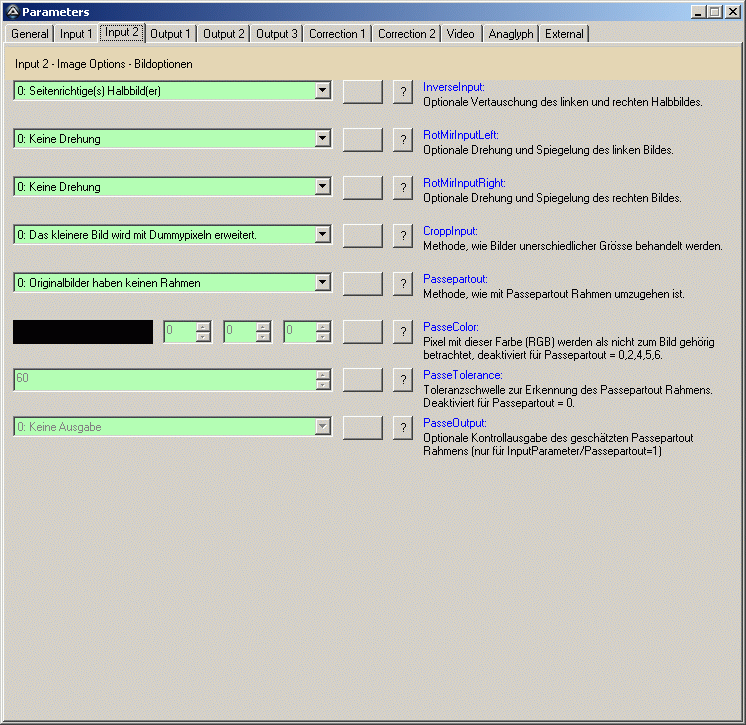Click help button for PasseTolerance
Image resolution: width=746 pixels, height=725 pixels.
402,380
